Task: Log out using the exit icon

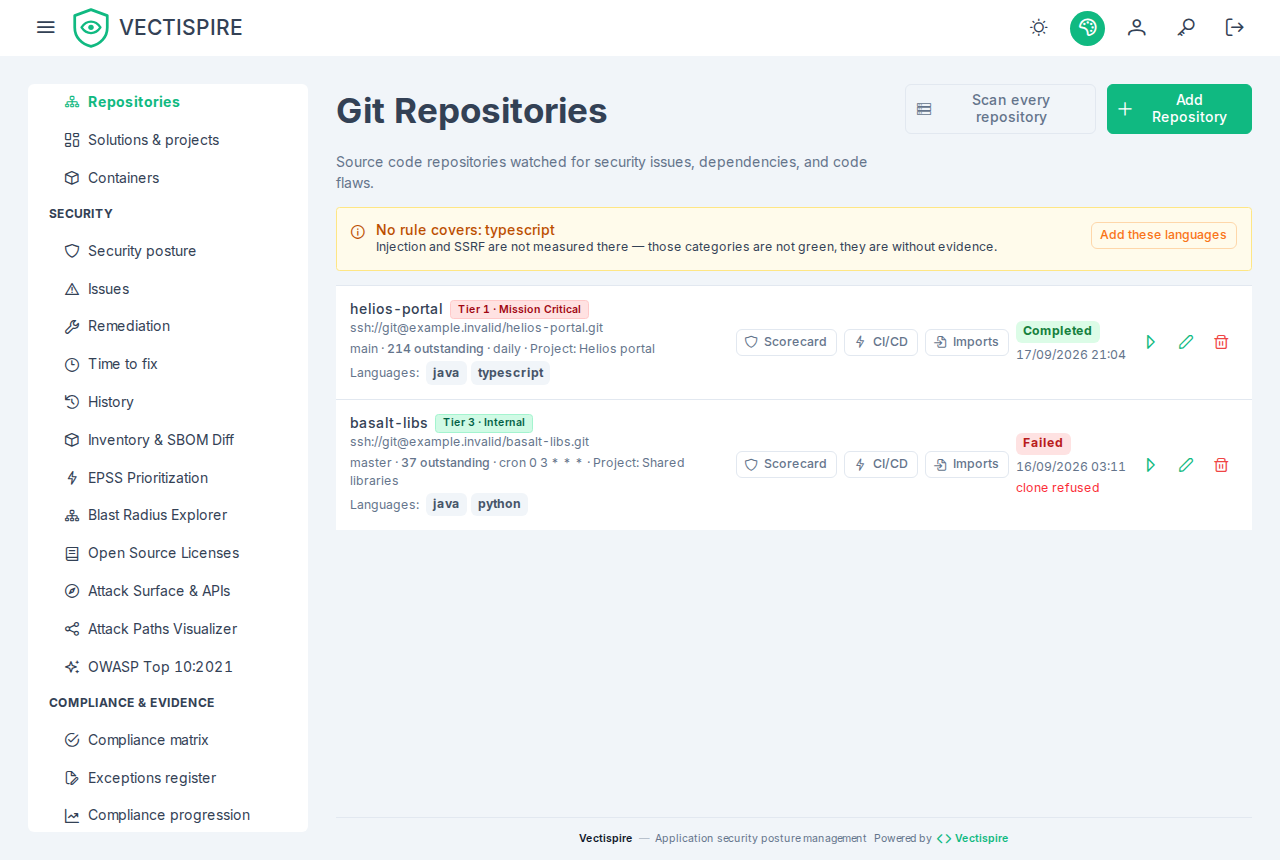Action: tap(1235, 27)
